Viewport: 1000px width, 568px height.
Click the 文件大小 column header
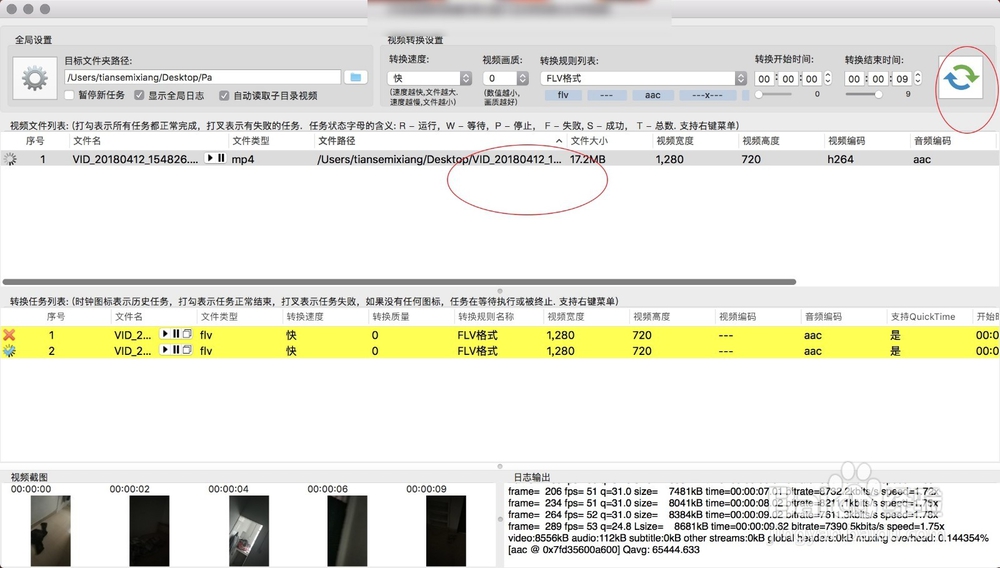(x=589, y=141)
